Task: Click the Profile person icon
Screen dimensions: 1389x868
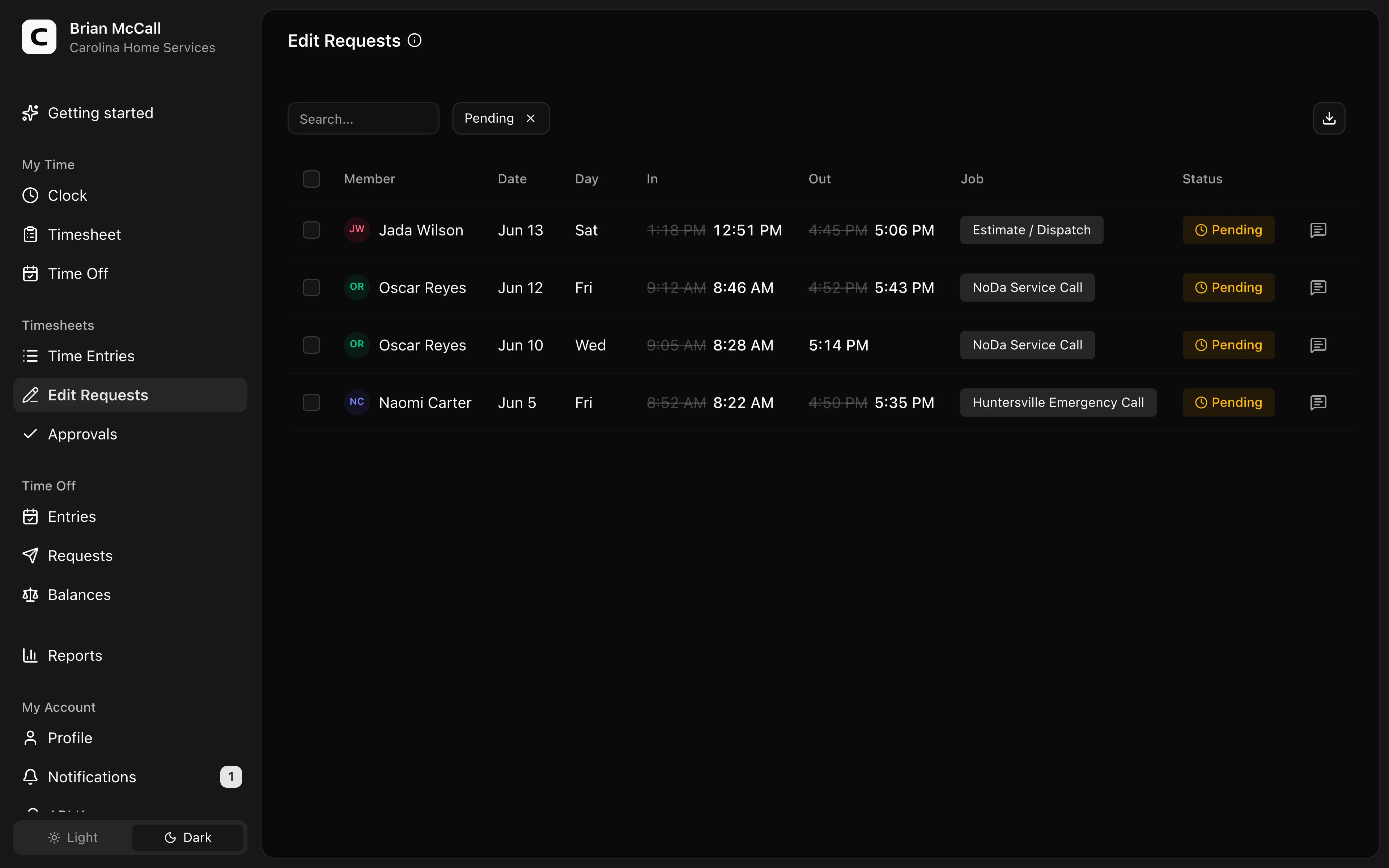Action: [x=30, y=738]
